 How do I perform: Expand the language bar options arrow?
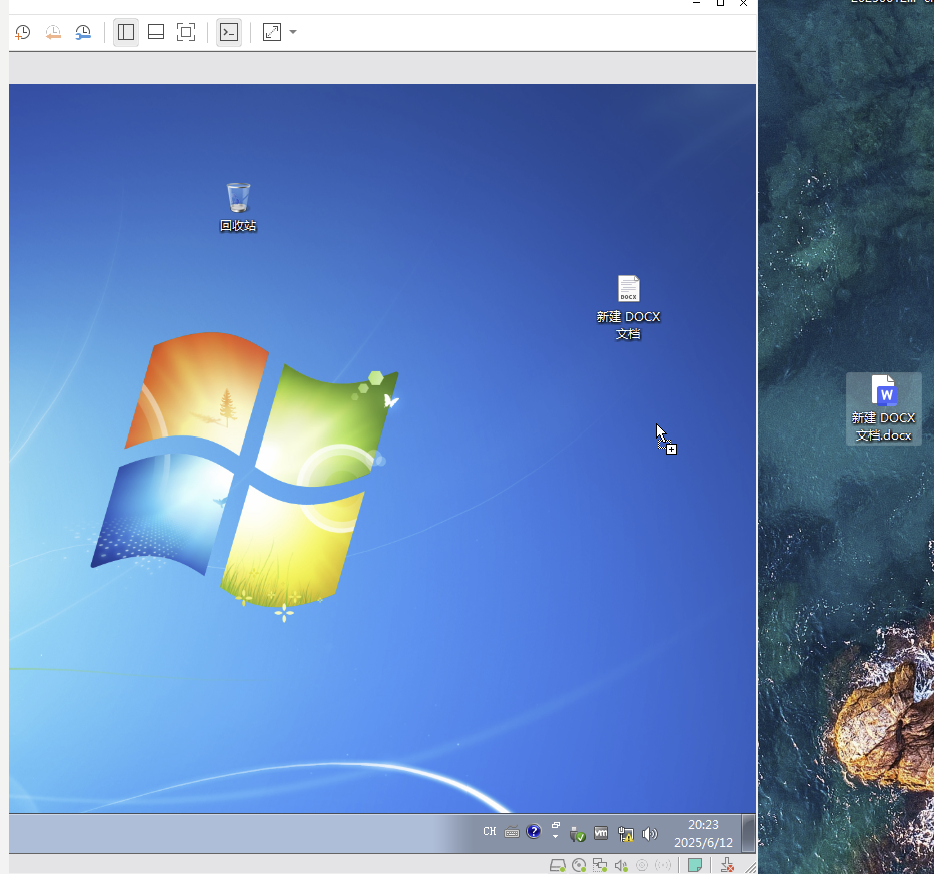click(555, 836)
